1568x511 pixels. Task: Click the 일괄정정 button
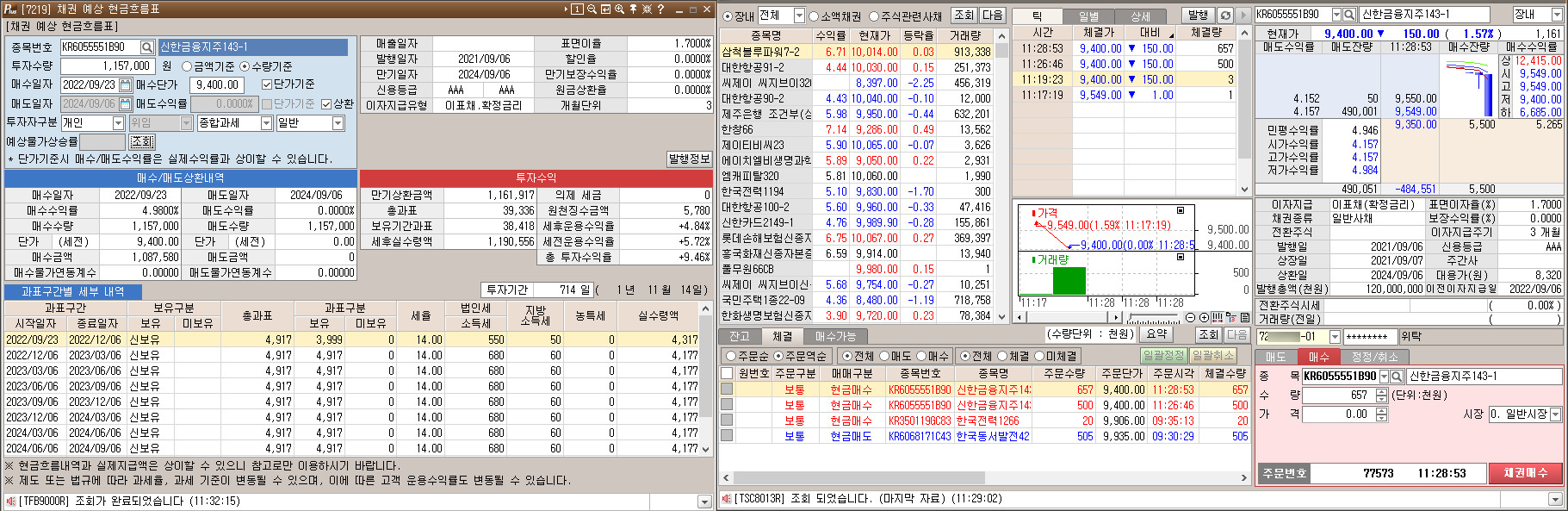(x=1164, y=355)
